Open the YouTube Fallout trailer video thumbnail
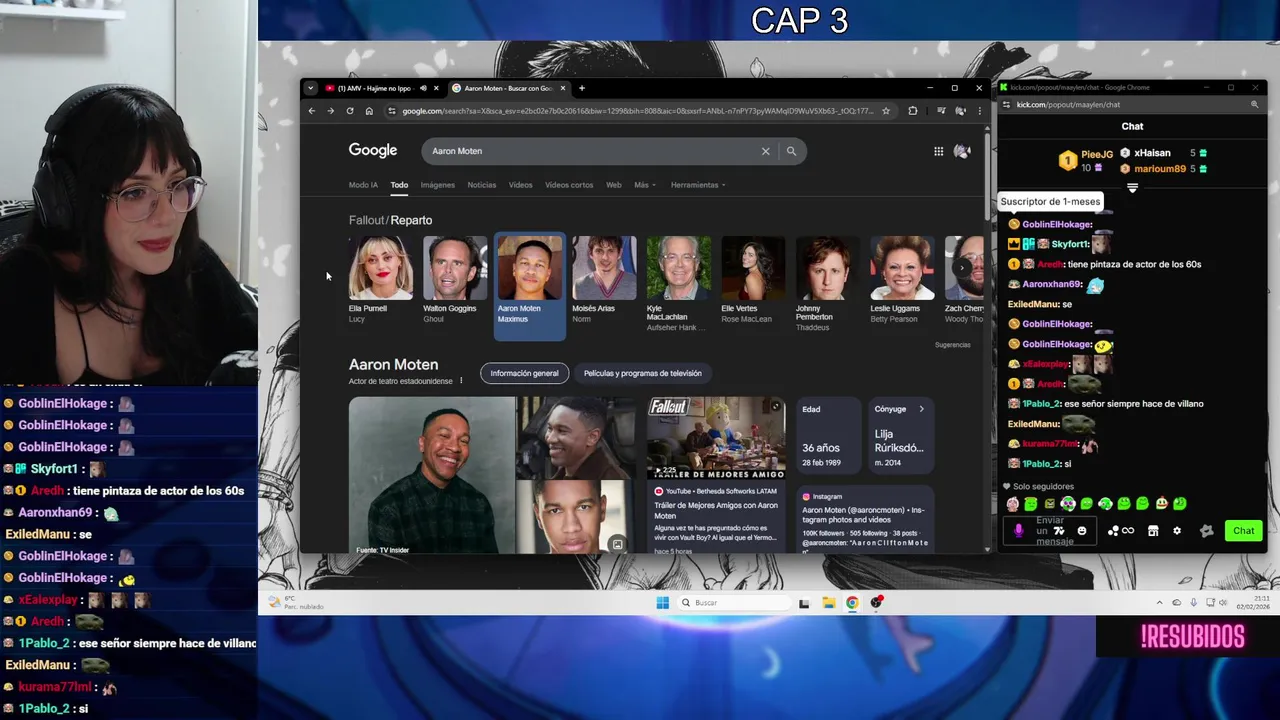Image resolution: width=1280 pixels, height=720 pixels. pyautogui.click(x=716, y=437)
